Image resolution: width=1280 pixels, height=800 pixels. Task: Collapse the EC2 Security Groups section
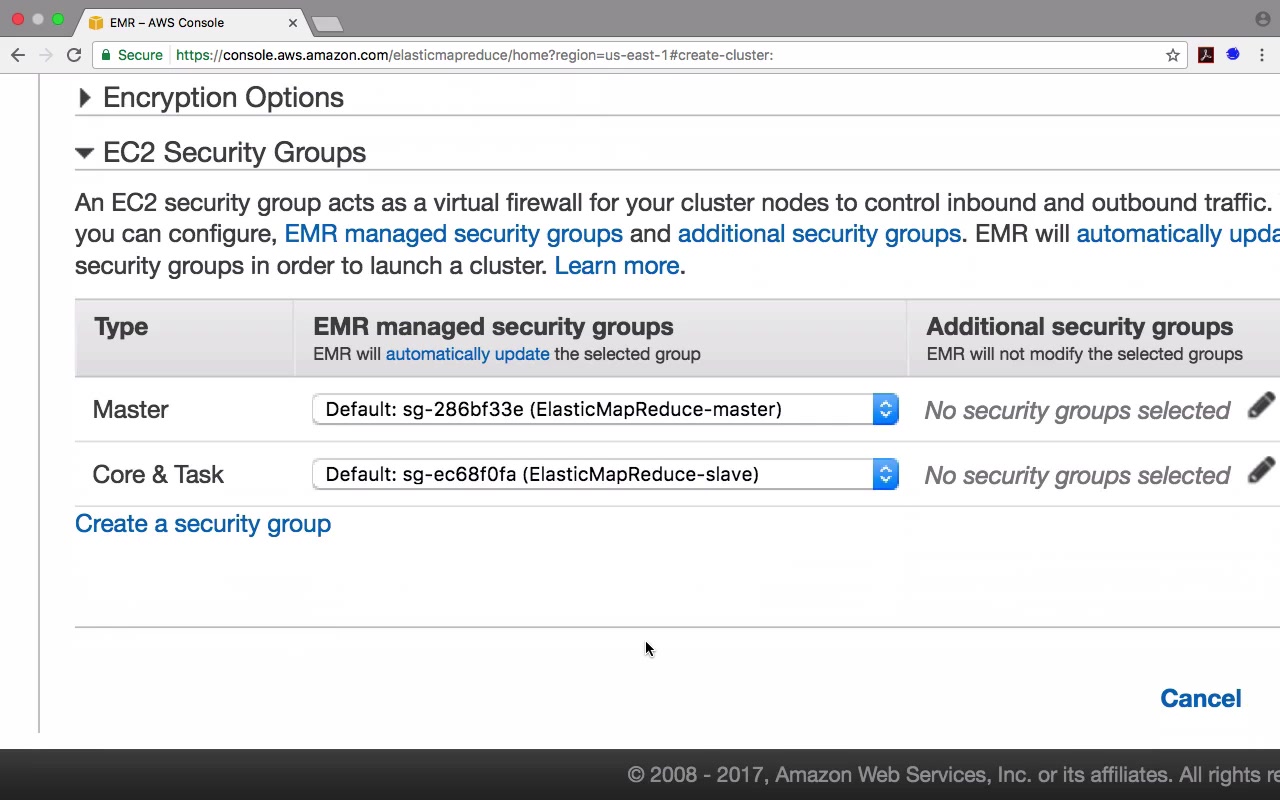tap(85, 153)
